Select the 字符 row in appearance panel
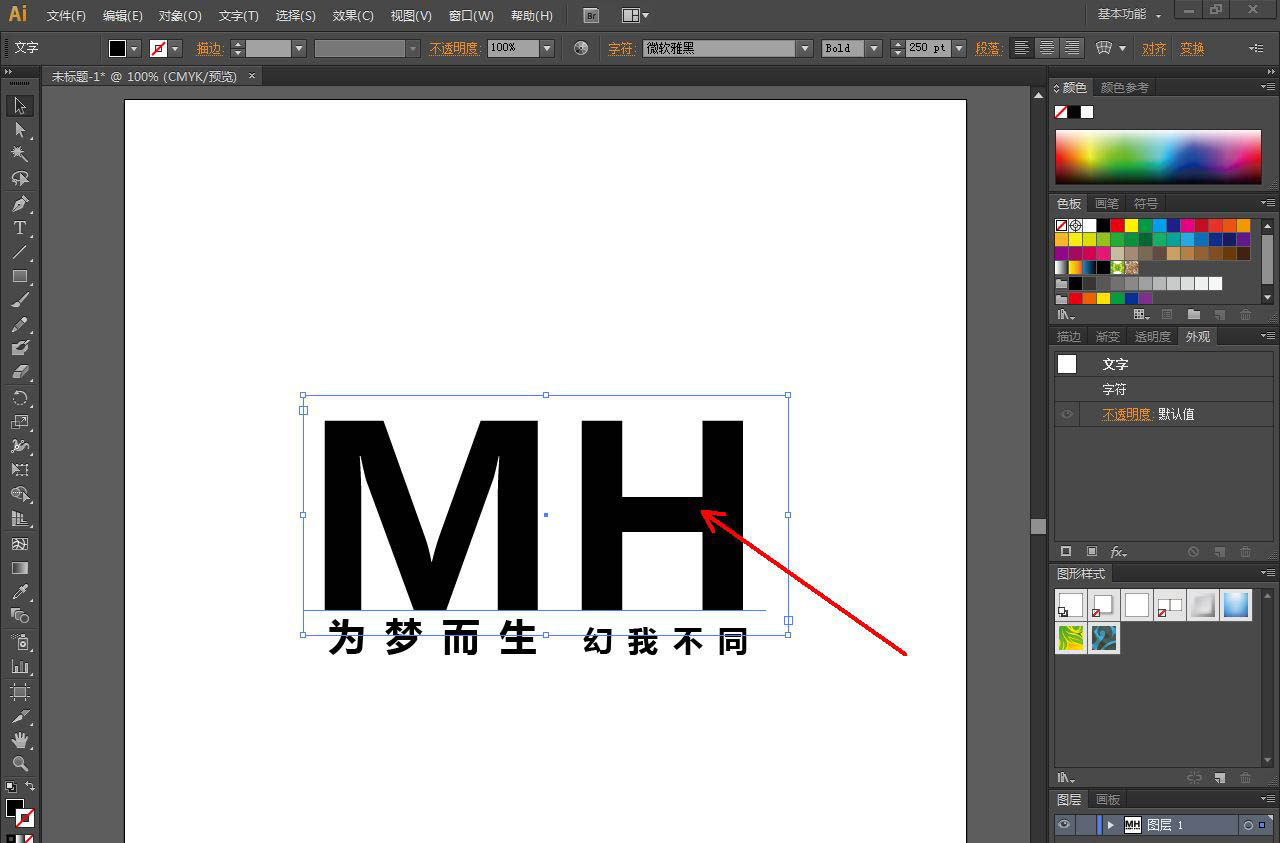 (1164, 389)
